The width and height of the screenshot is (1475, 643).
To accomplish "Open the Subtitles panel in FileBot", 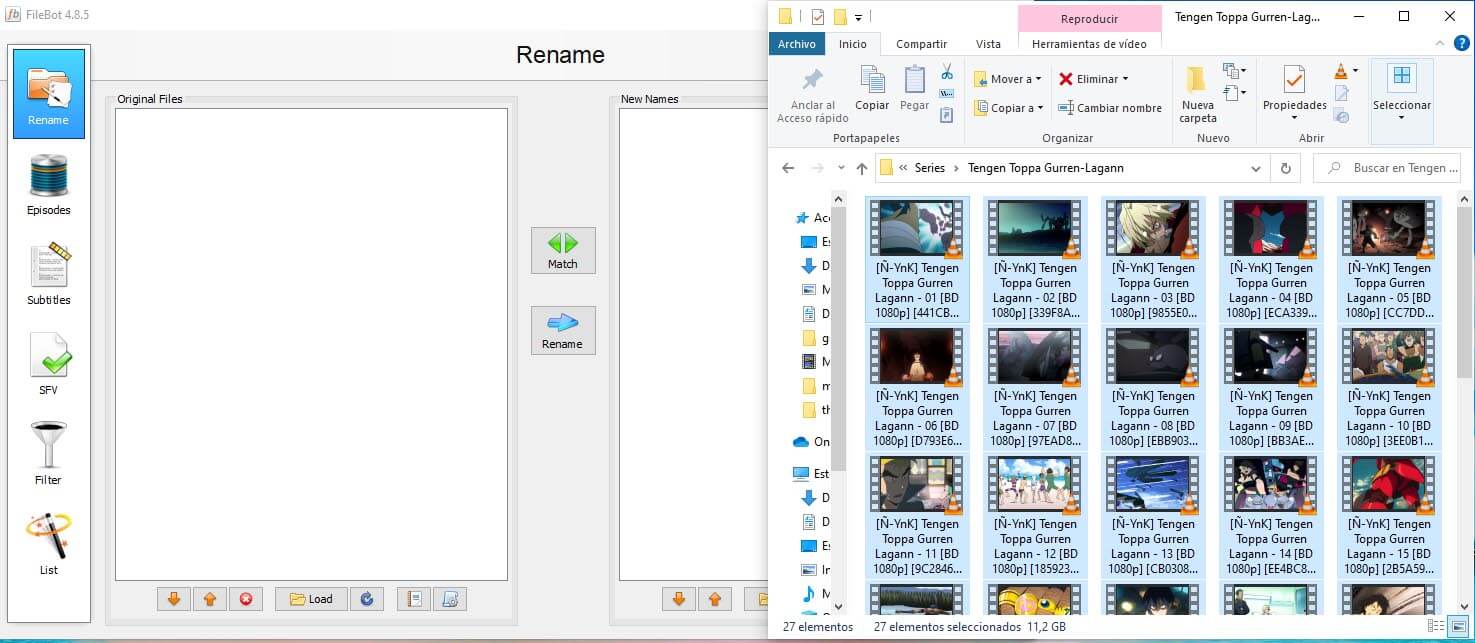I will pos(49,274).
